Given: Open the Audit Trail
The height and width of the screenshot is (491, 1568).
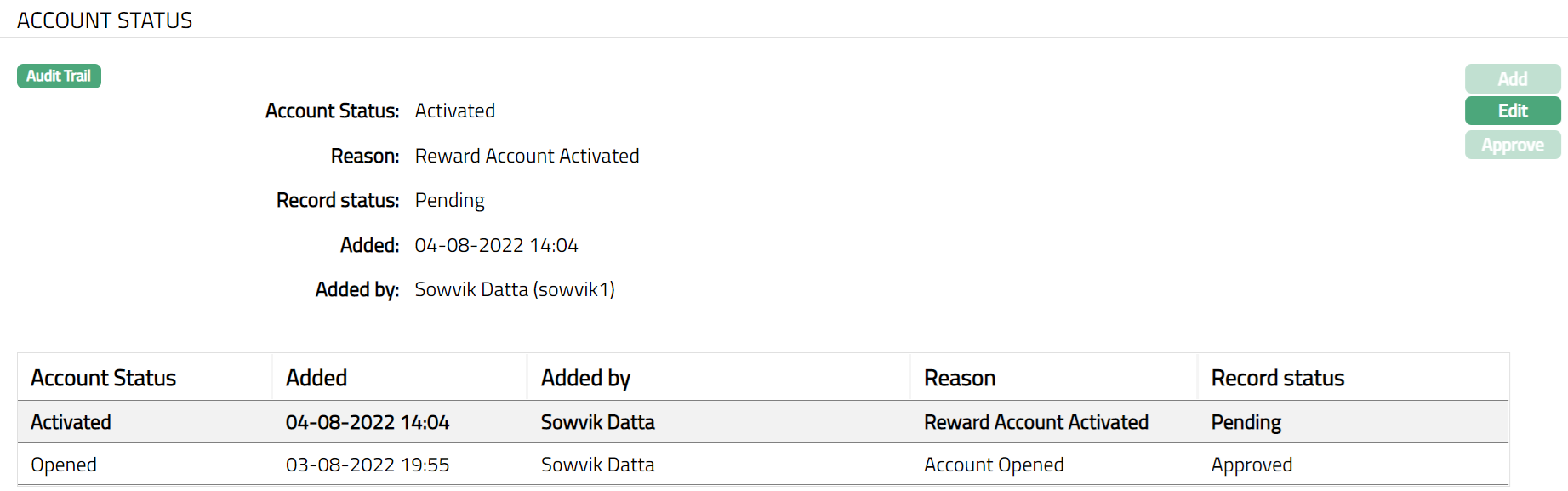Looking at the screenshot, I should click(x=59, y=76).
